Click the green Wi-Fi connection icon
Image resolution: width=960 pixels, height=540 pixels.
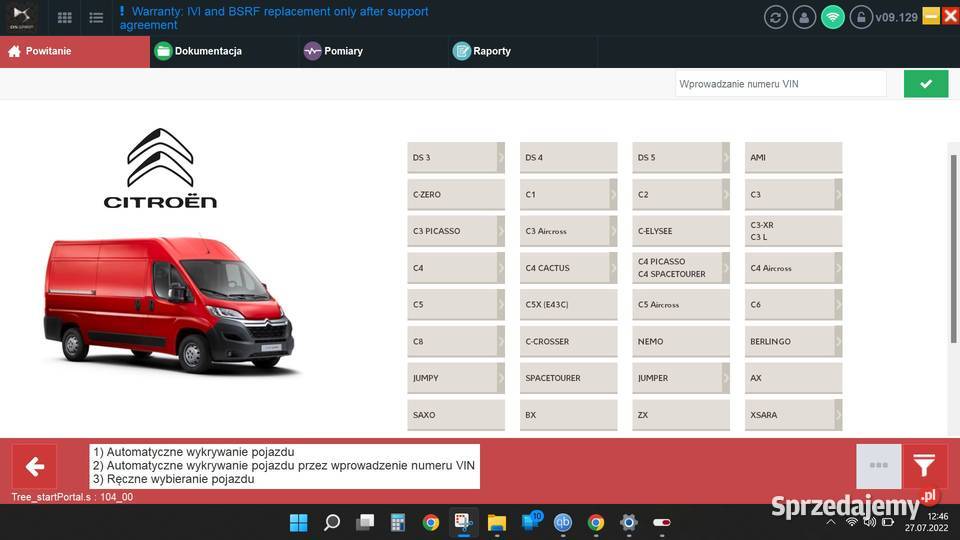coord(833,17)
